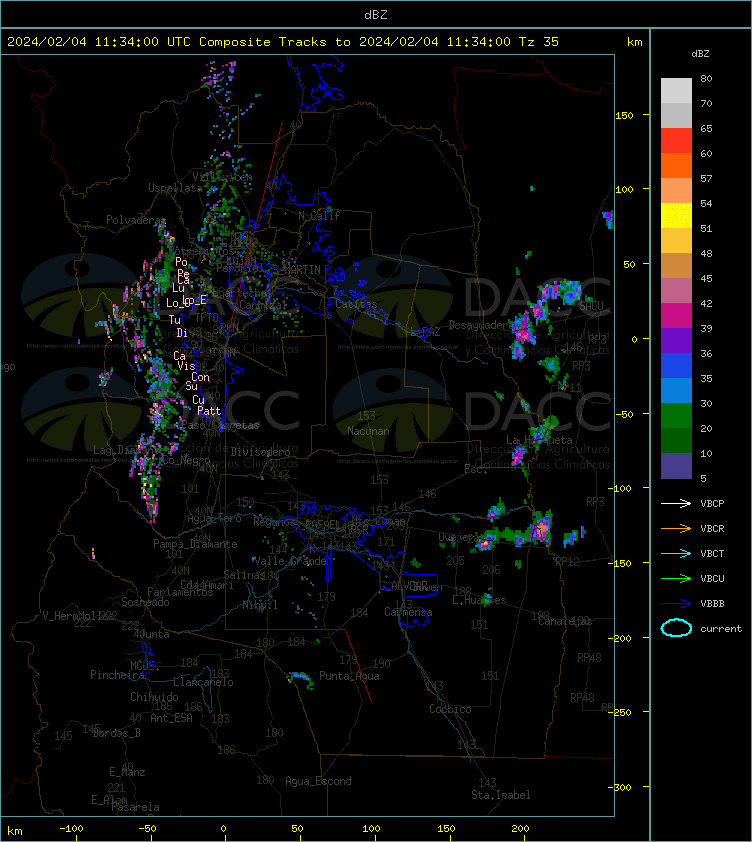Pick the tan swatch below 48
Viewport: 752px width, 842px height.
(x=676, y=266)
